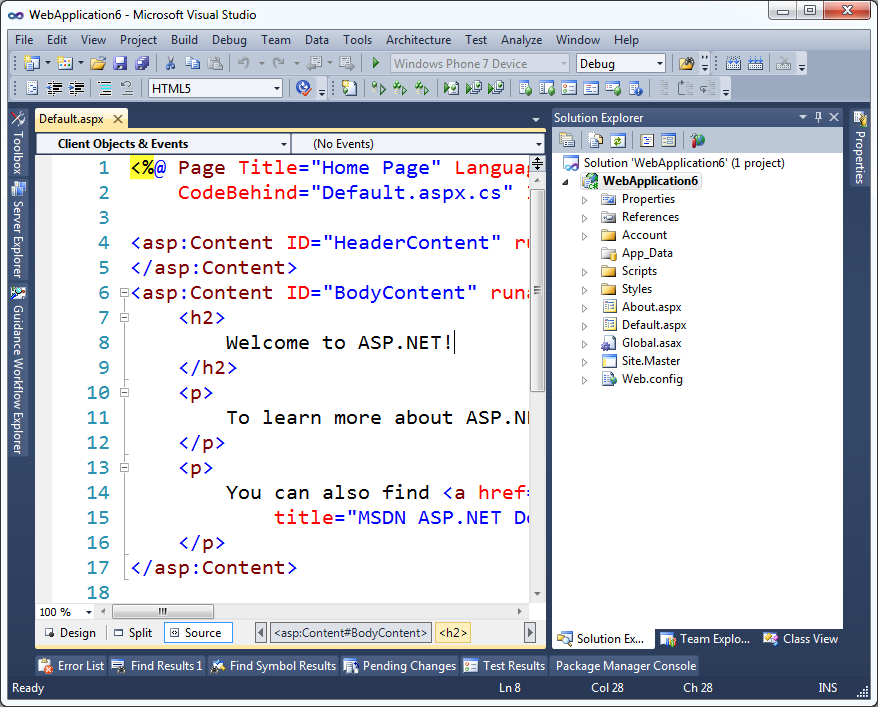Expand the References node
The height and width of the screenshot is (707, 878).
click(585, 218)
